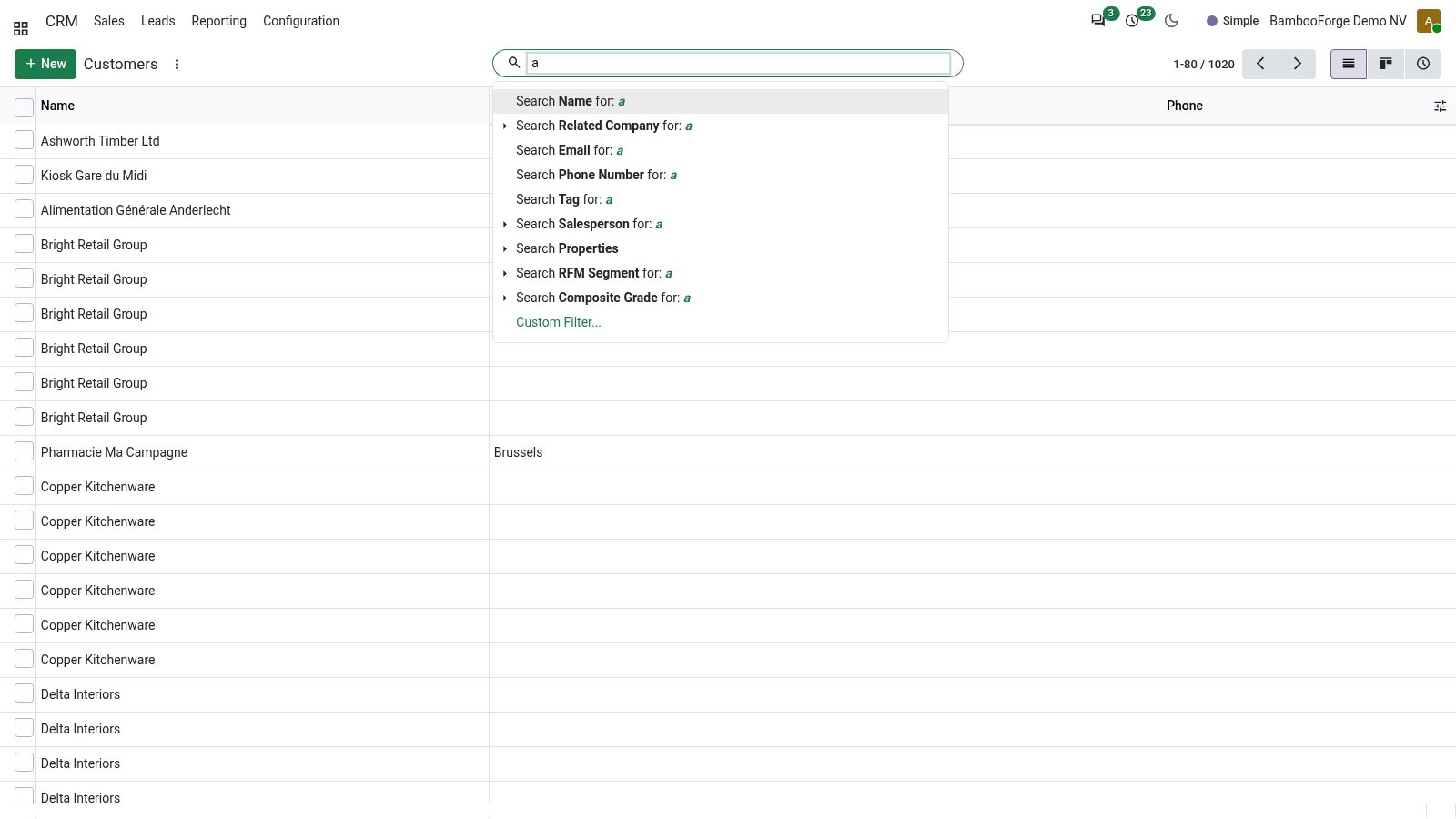Open the user avatar menu

click(x=1429, y=21)
